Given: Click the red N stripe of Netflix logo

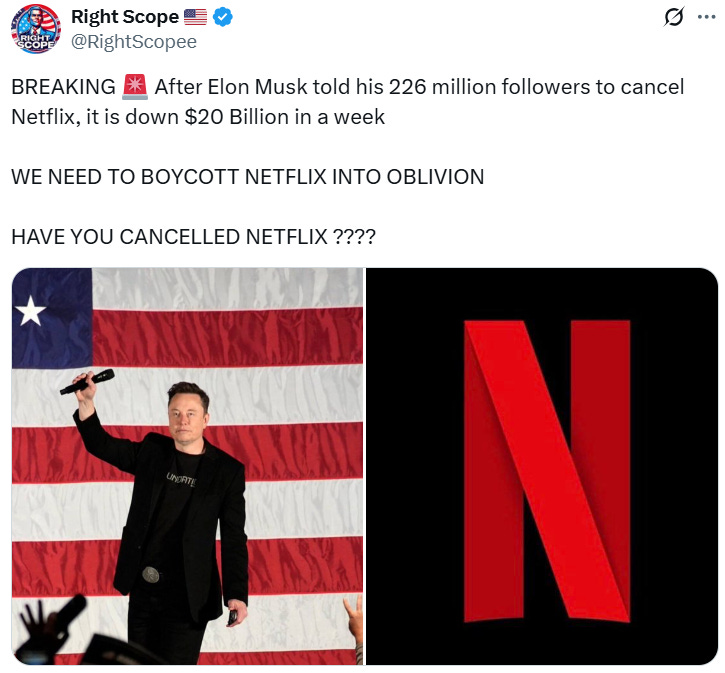Looking at the screenshot, I should (x=547, y=471).
